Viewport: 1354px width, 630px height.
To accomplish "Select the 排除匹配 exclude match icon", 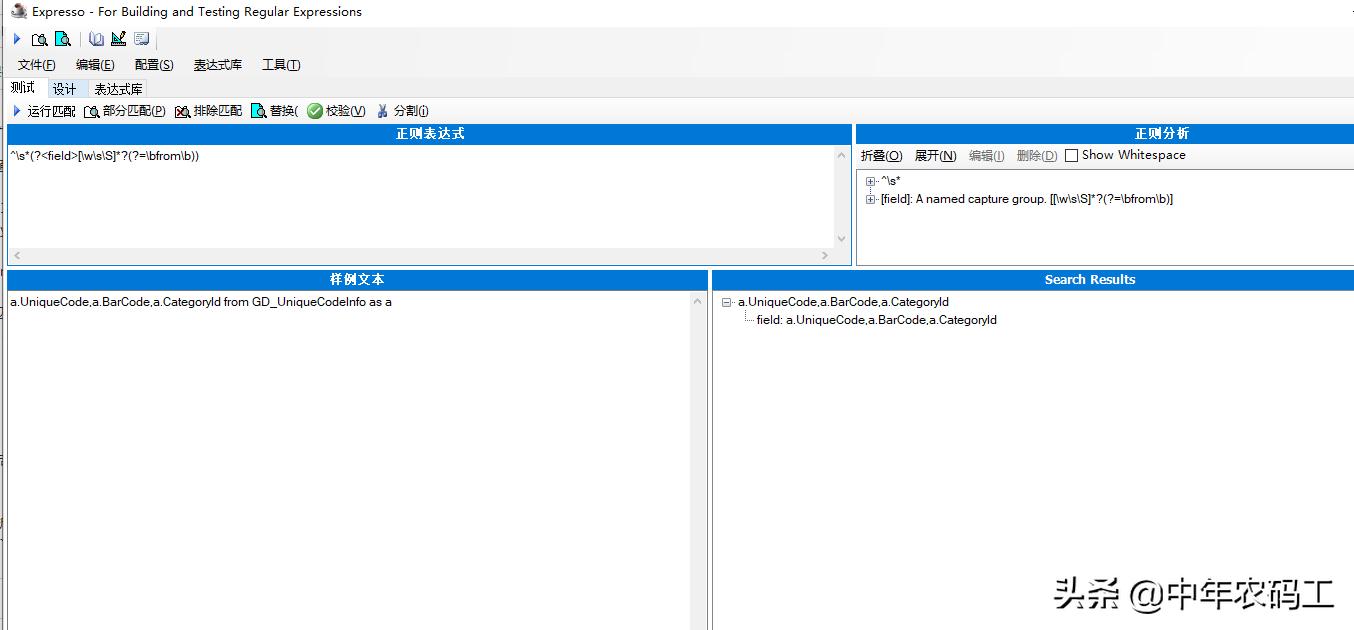I will point(181,110).
